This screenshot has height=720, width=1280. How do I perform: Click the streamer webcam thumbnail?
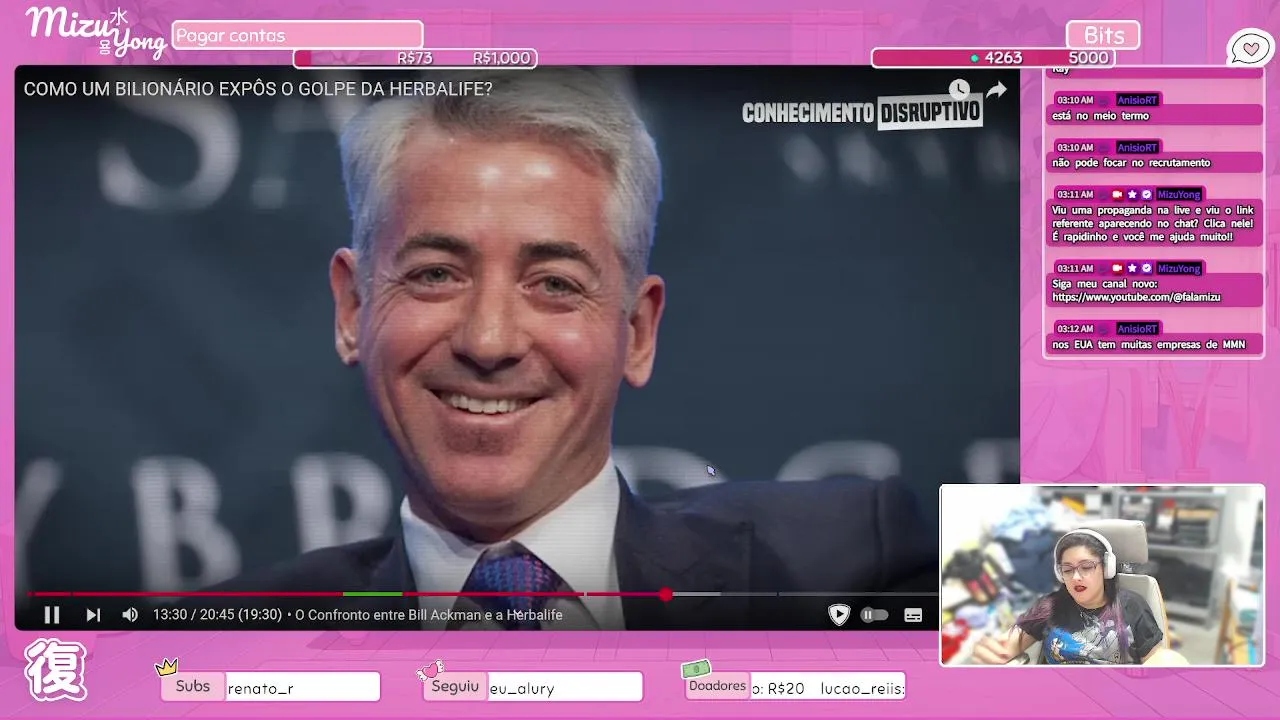[x=1102, y=575]
